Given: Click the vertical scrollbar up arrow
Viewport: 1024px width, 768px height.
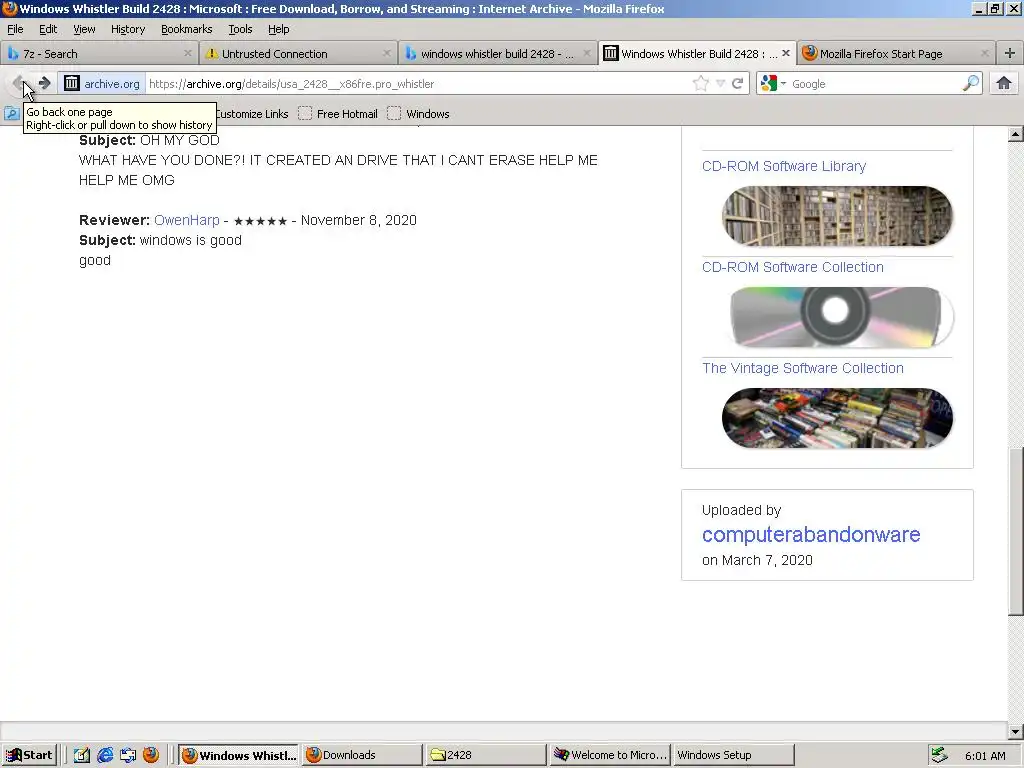Looking at the screenshot, I should [x=1015, y=135].
